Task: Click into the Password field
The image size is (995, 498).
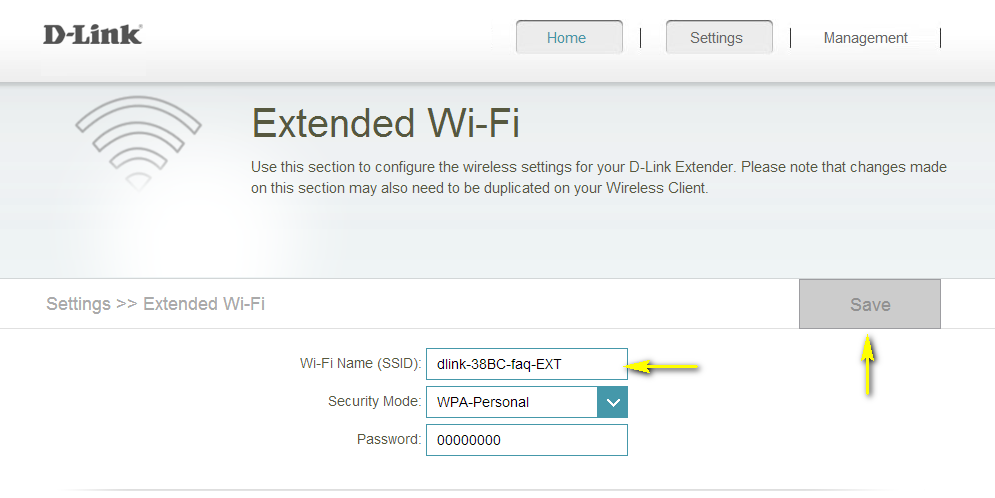Action: 526,440
